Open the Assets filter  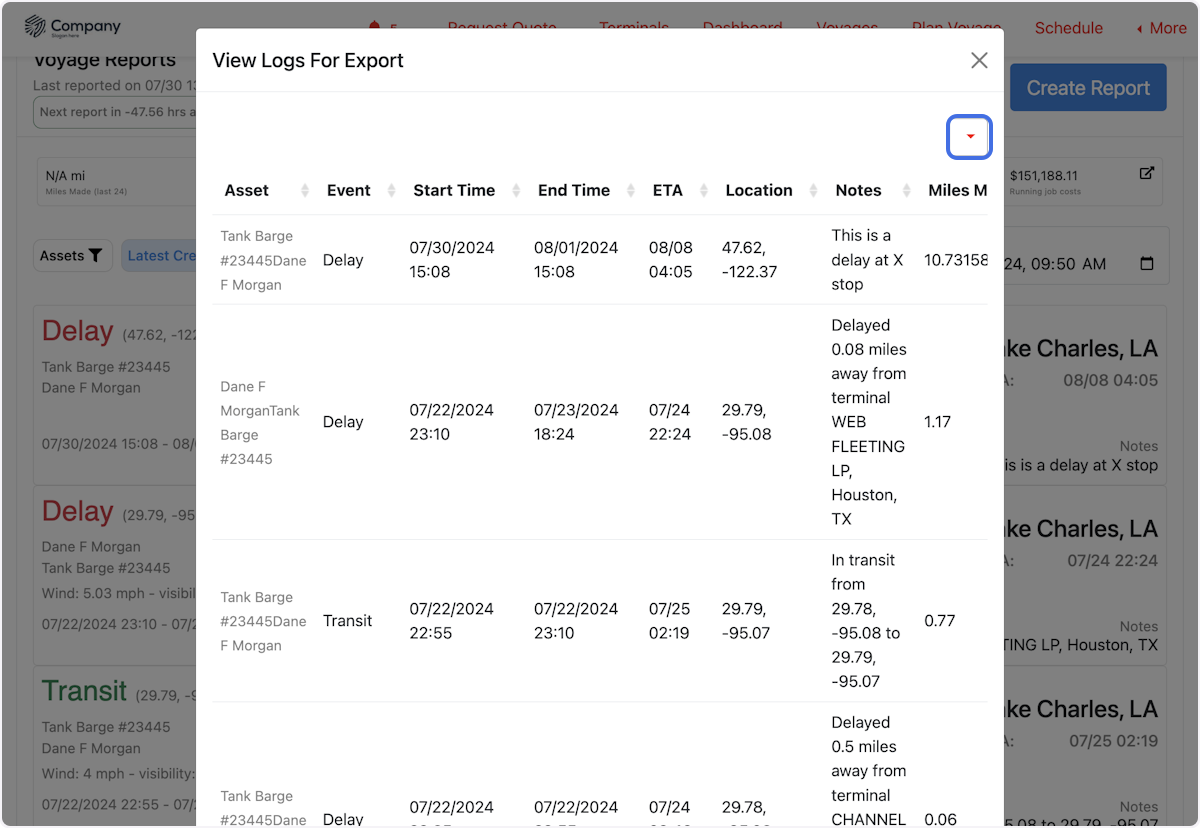(x=72, y=256)
